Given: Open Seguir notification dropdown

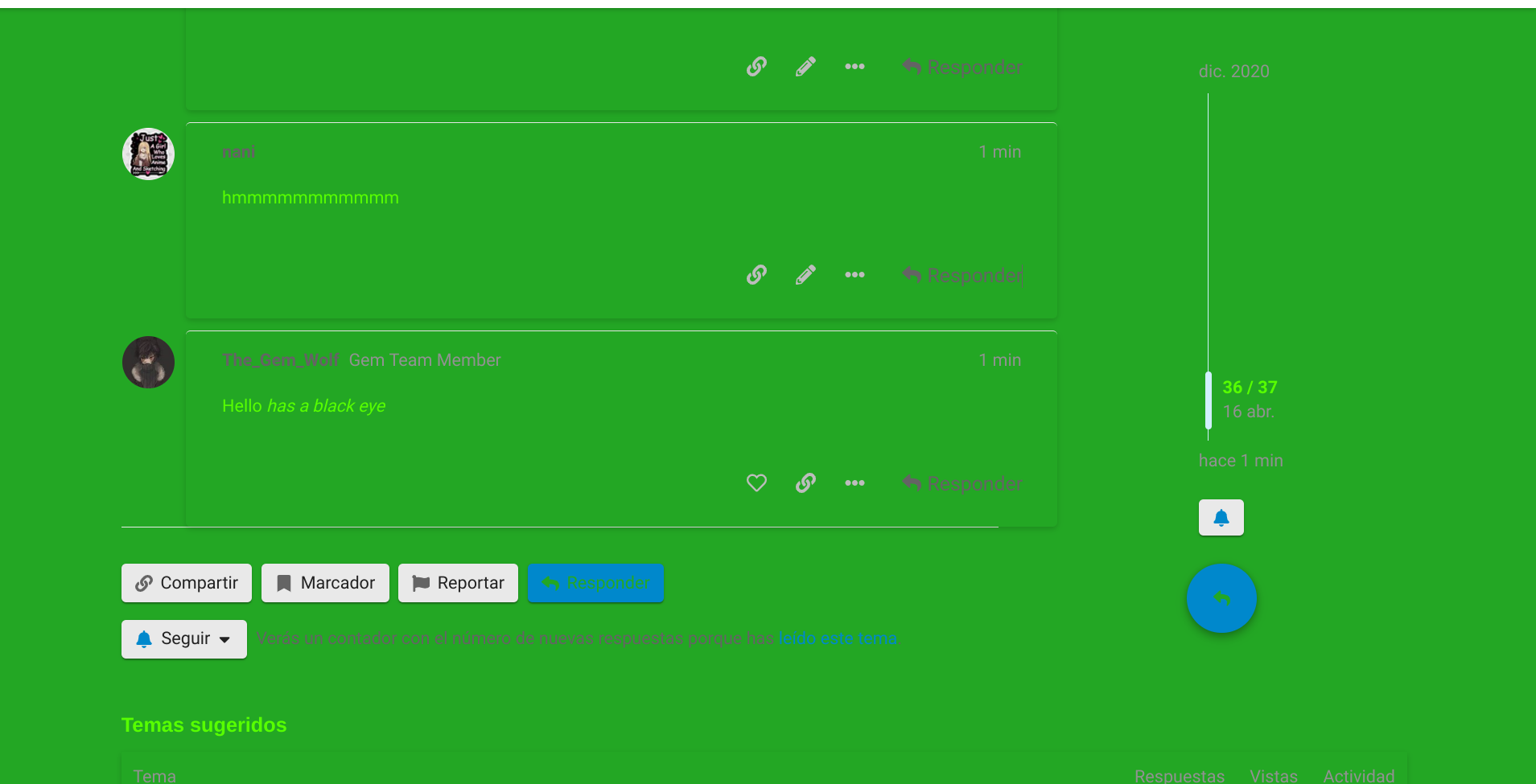Looking at the screenshot, I should tap(184, 638).
